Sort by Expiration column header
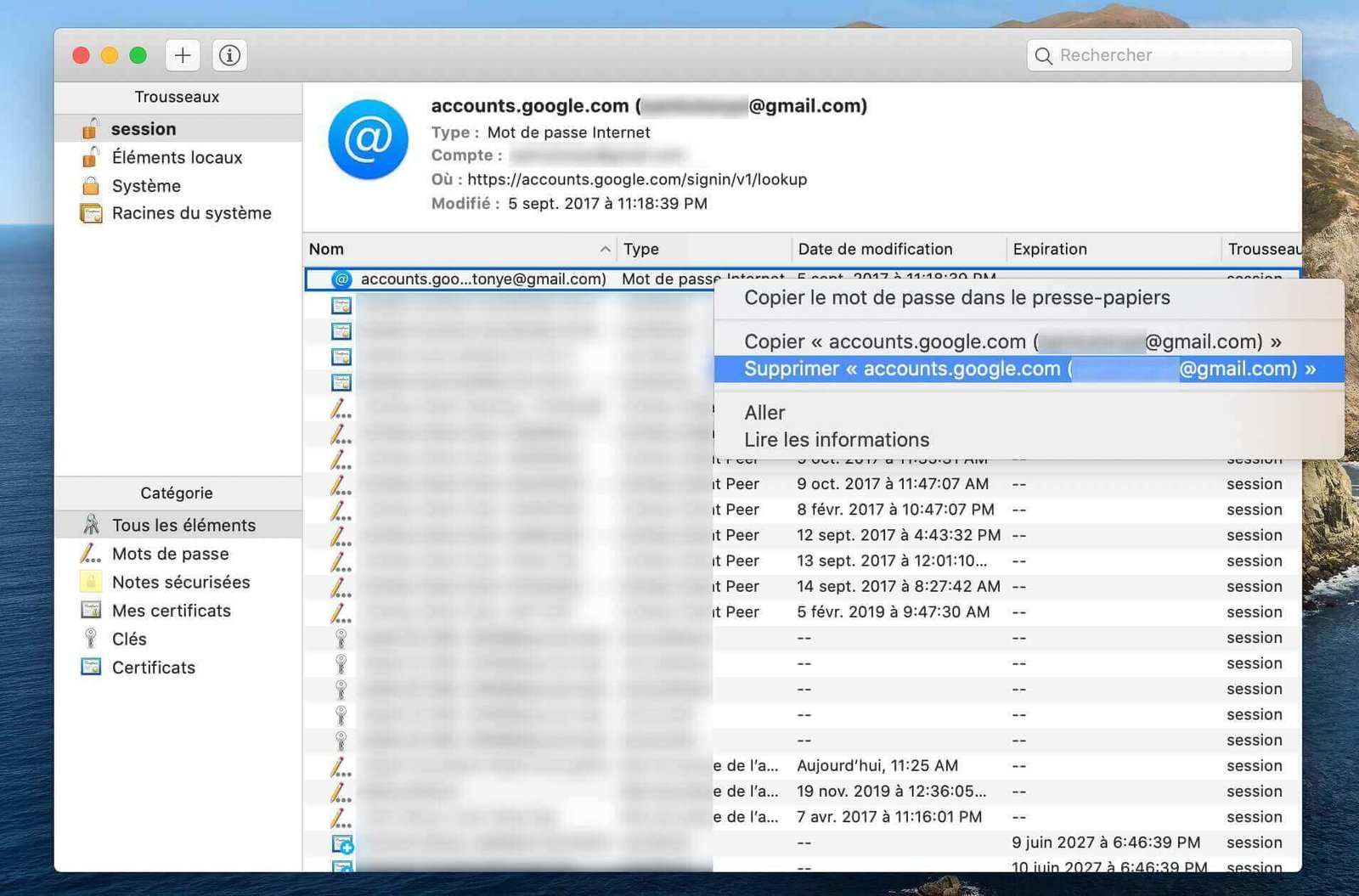The image size is (1359, 896). point(1114,249)
